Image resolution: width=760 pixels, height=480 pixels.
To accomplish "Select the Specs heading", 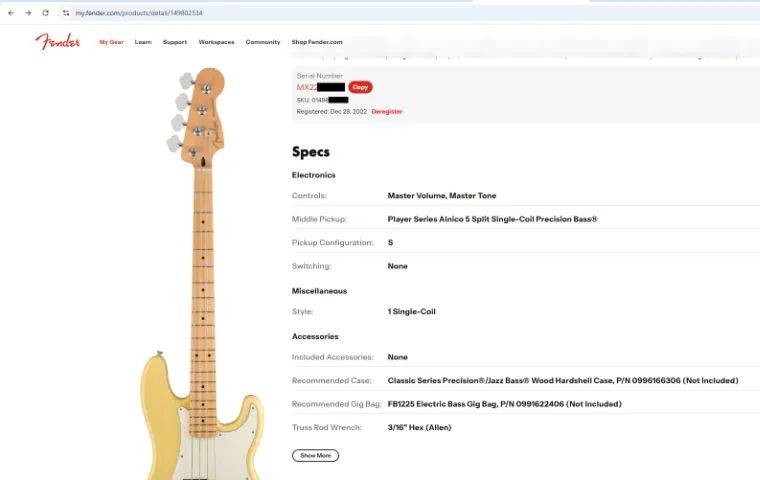I will pyautogui.click(x=311, y=152).
